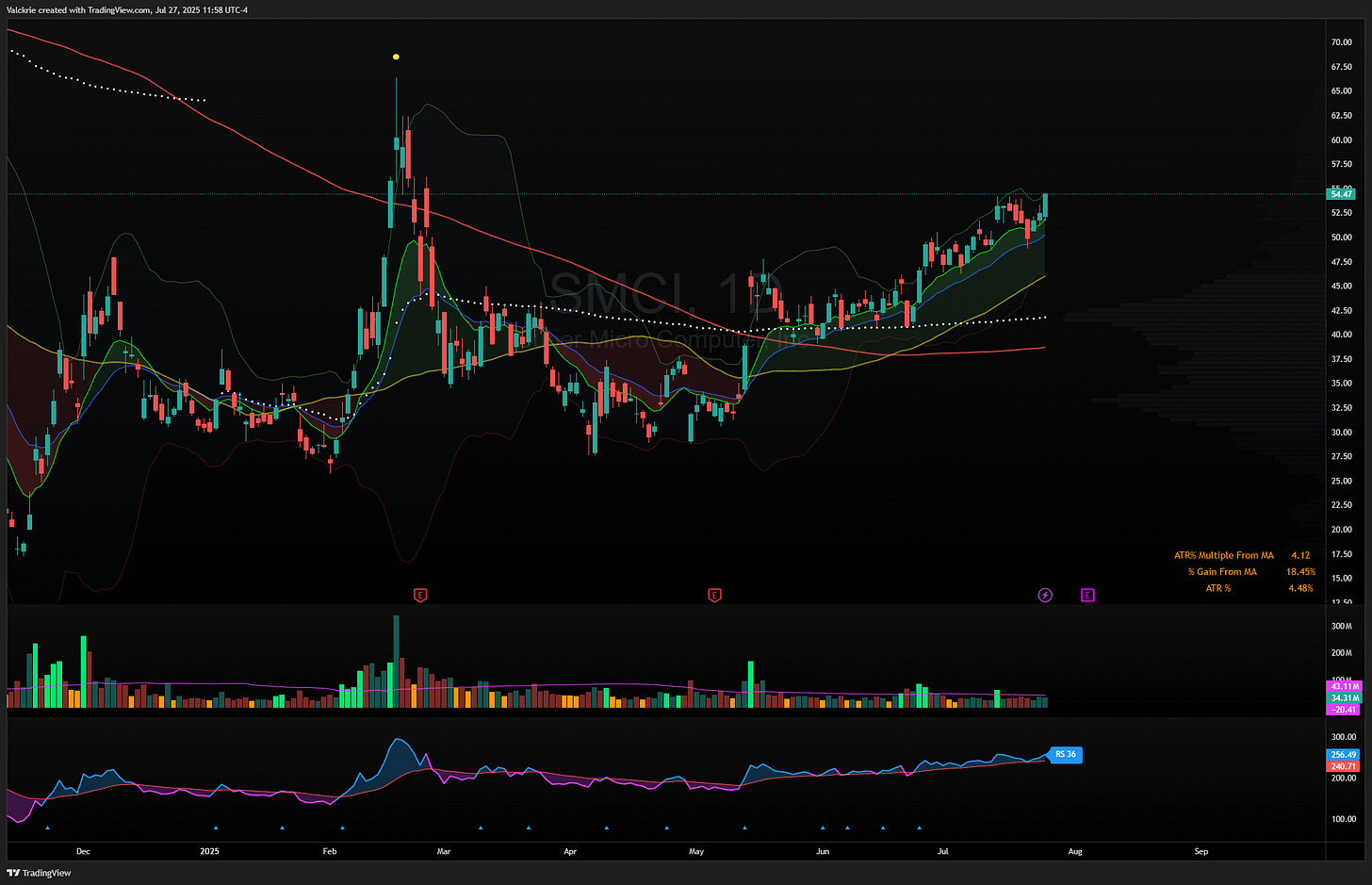Image resolution: width=1372 pixels, height=885 pixels.
Task: Click the 4.48% ATR value
Action: click(x=1300, y=588)
